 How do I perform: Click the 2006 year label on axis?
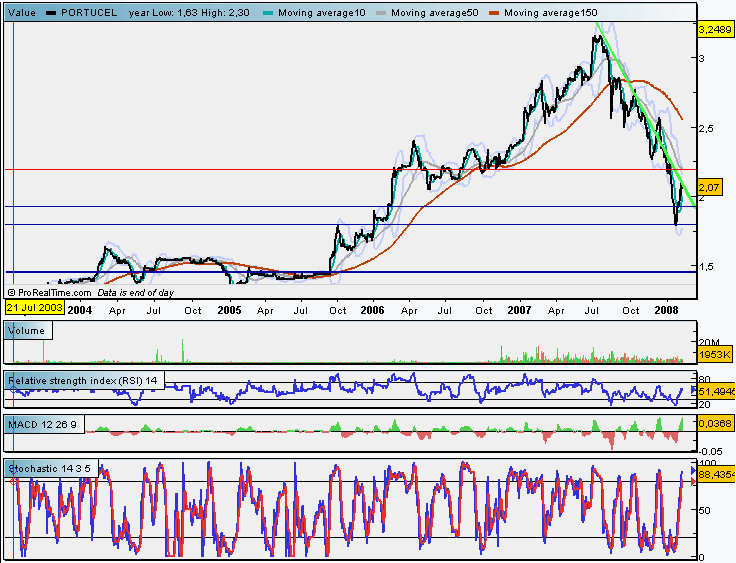[x=372, y=310]
